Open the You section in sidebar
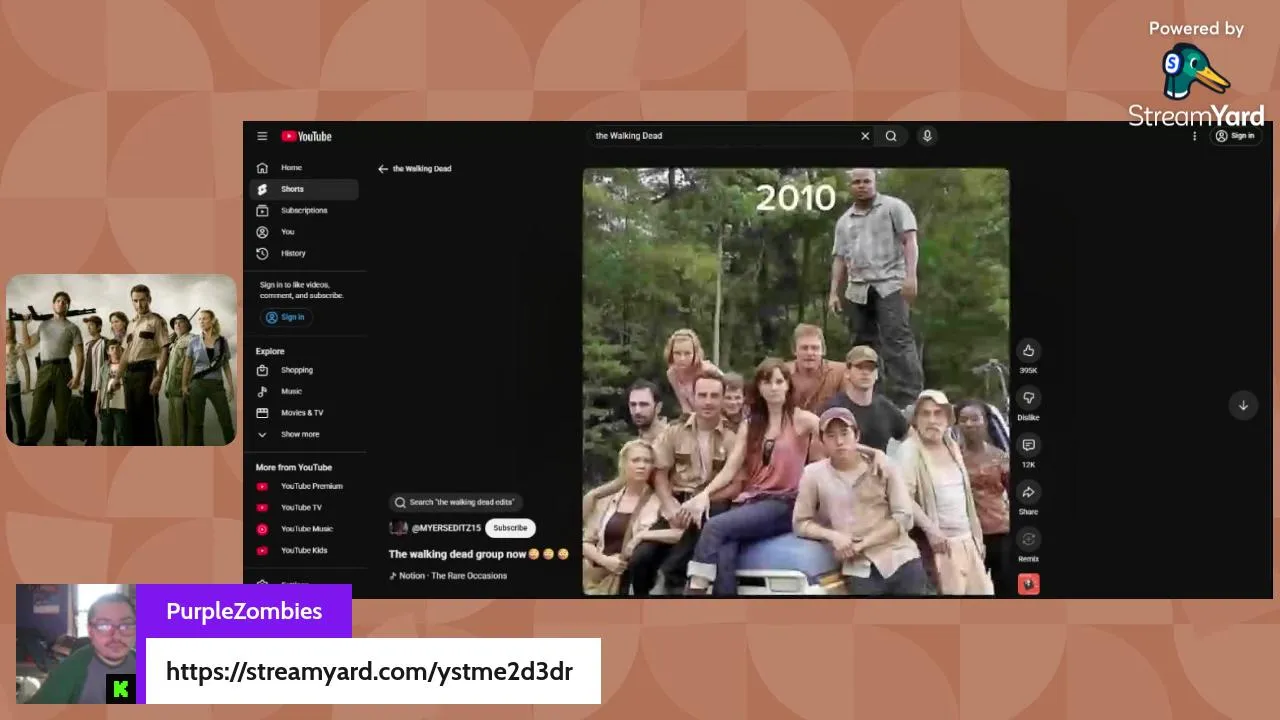This screenshot has height=720, width=1280. [x=304, y=232]
